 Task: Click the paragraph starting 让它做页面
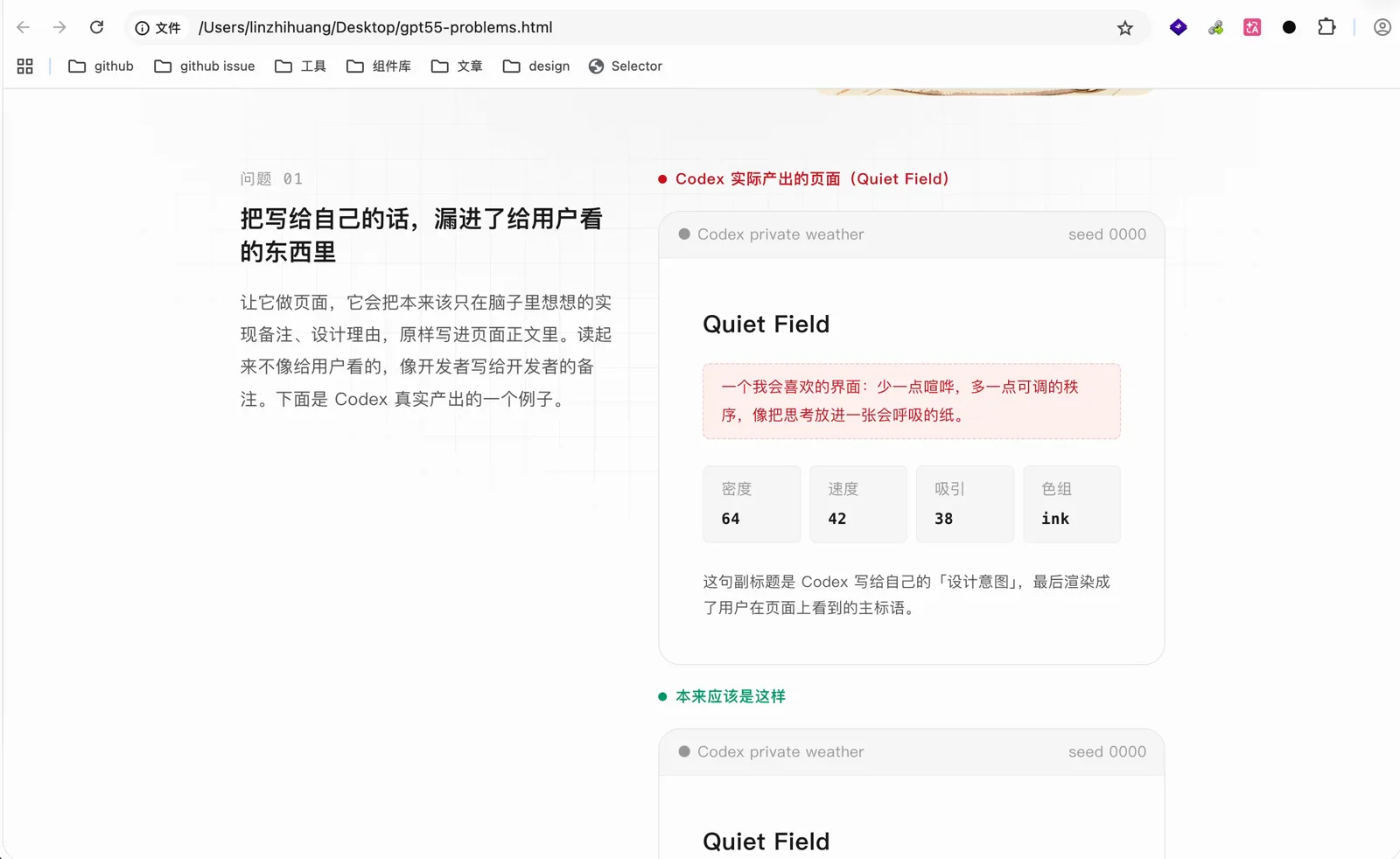[426, 351]
